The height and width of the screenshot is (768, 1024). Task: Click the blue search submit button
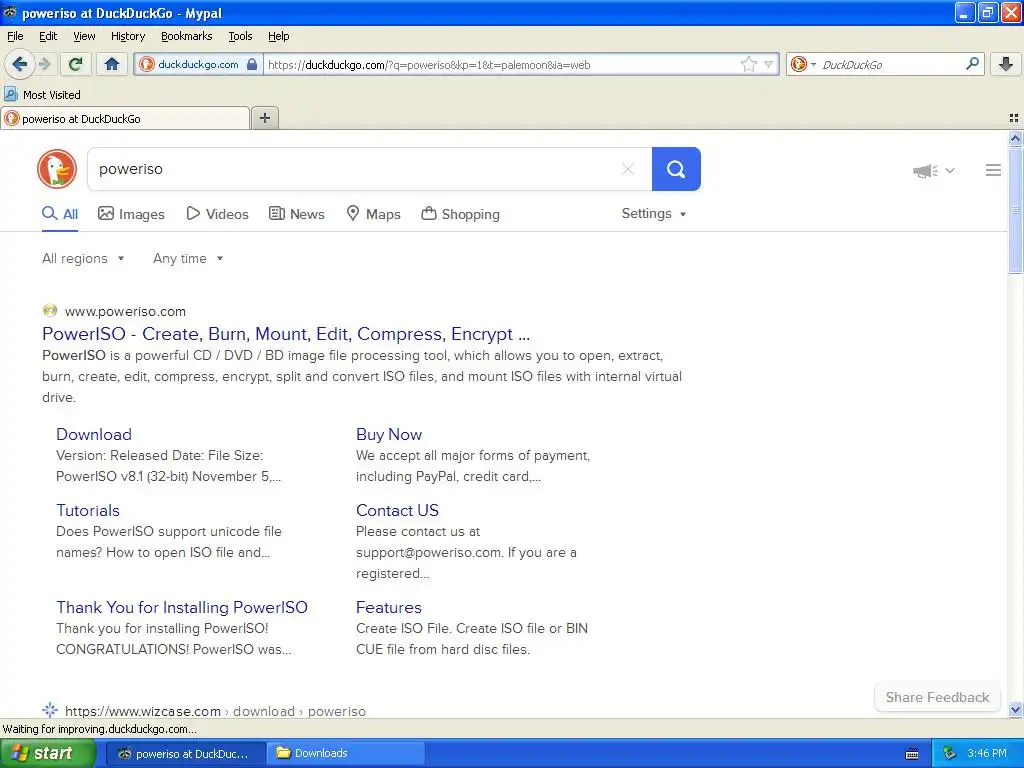pyautogui.click(x=676, y=169)
